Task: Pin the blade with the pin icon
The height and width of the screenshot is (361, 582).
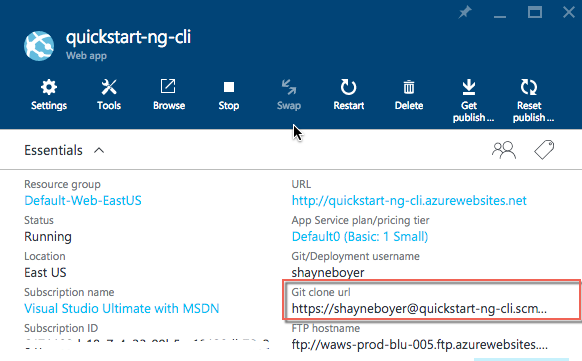Action: pyautogui.click(x=465, y=13)
